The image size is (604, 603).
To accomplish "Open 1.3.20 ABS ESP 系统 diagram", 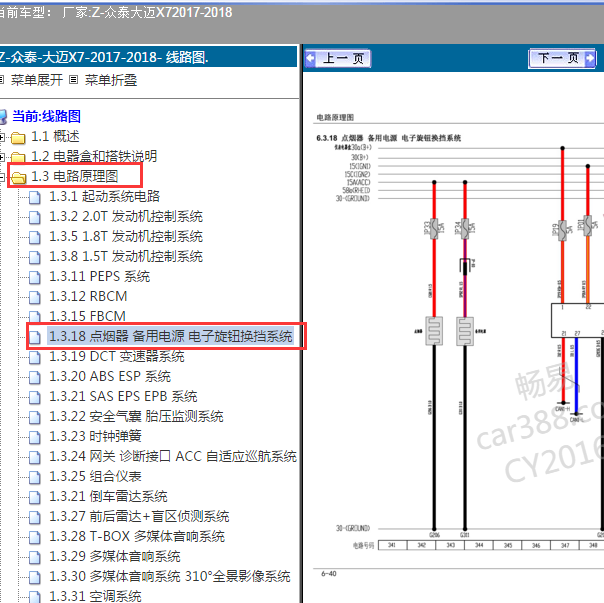I will point(110,376).
